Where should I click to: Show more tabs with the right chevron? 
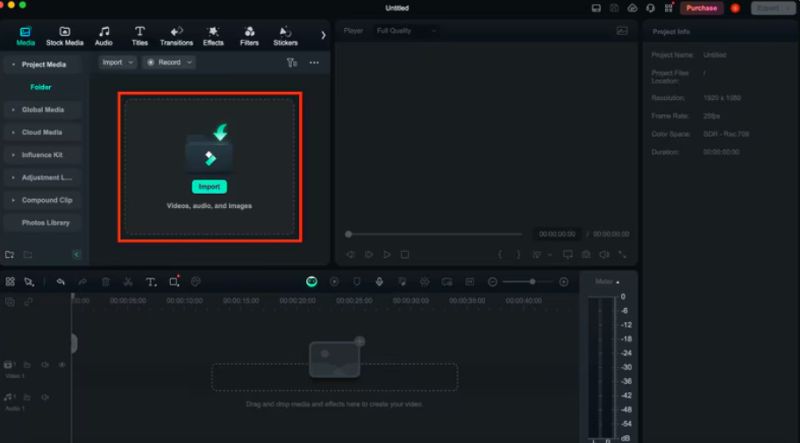pos(323,35)
